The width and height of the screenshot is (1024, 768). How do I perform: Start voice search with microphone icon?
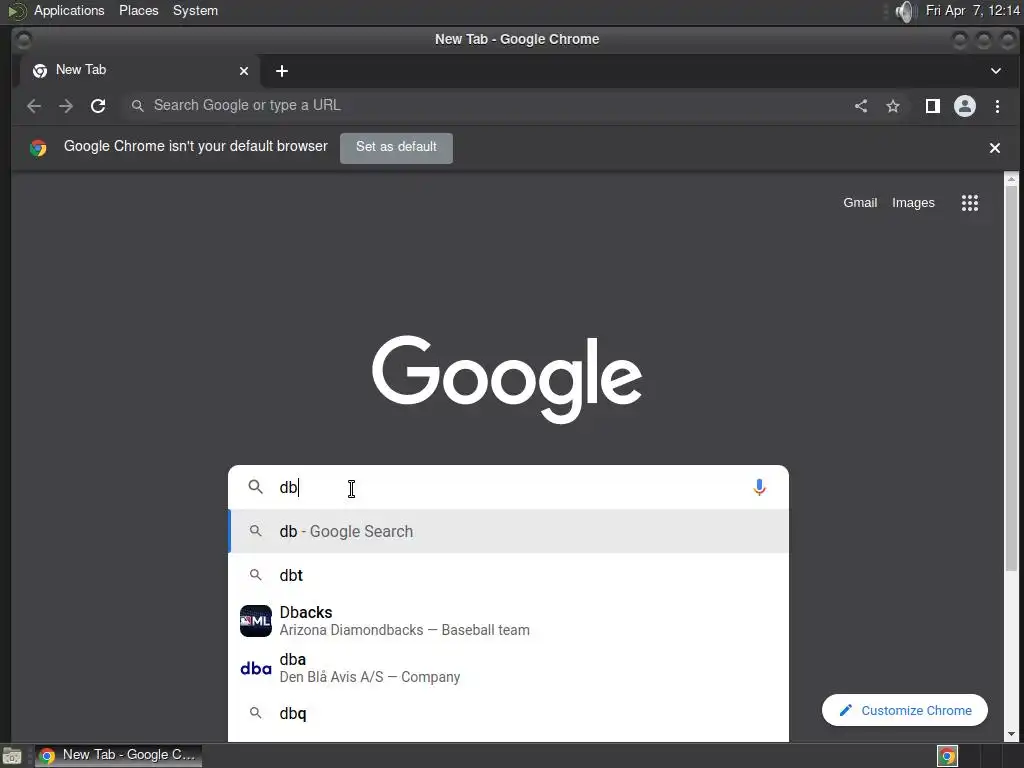pyautogui.click(x=759, y=487)
